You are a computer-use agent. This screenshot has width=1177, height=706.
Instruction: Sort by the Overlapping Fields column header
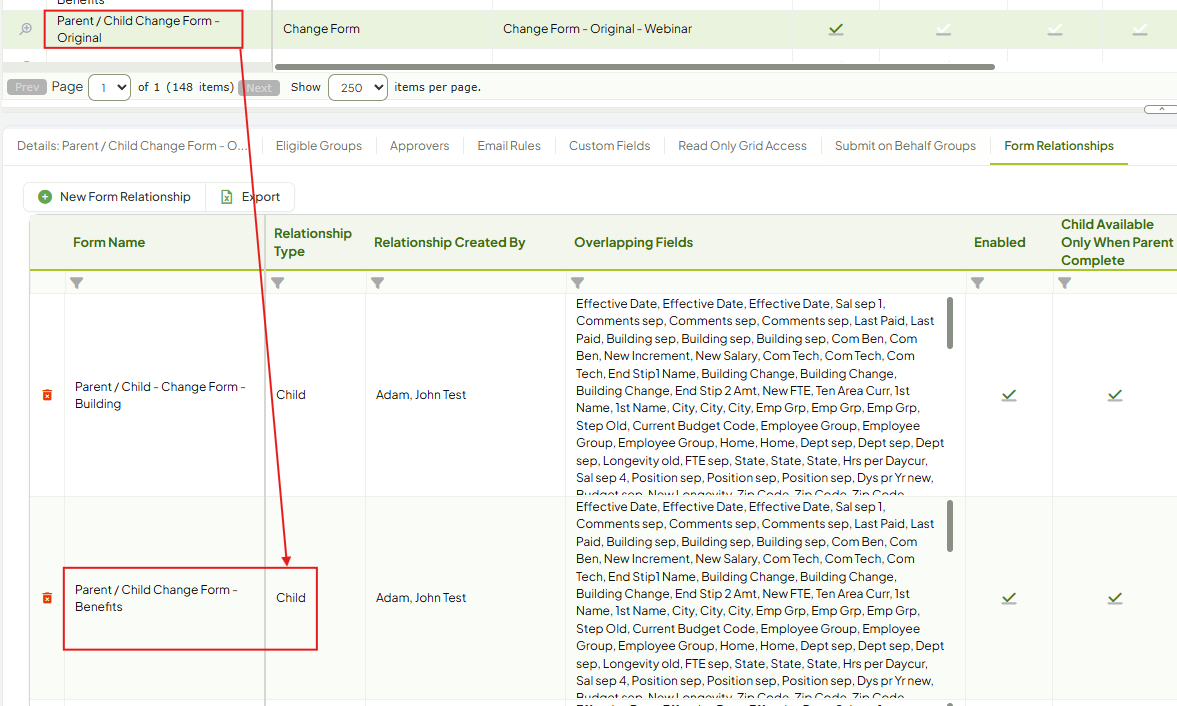(634, 242)
